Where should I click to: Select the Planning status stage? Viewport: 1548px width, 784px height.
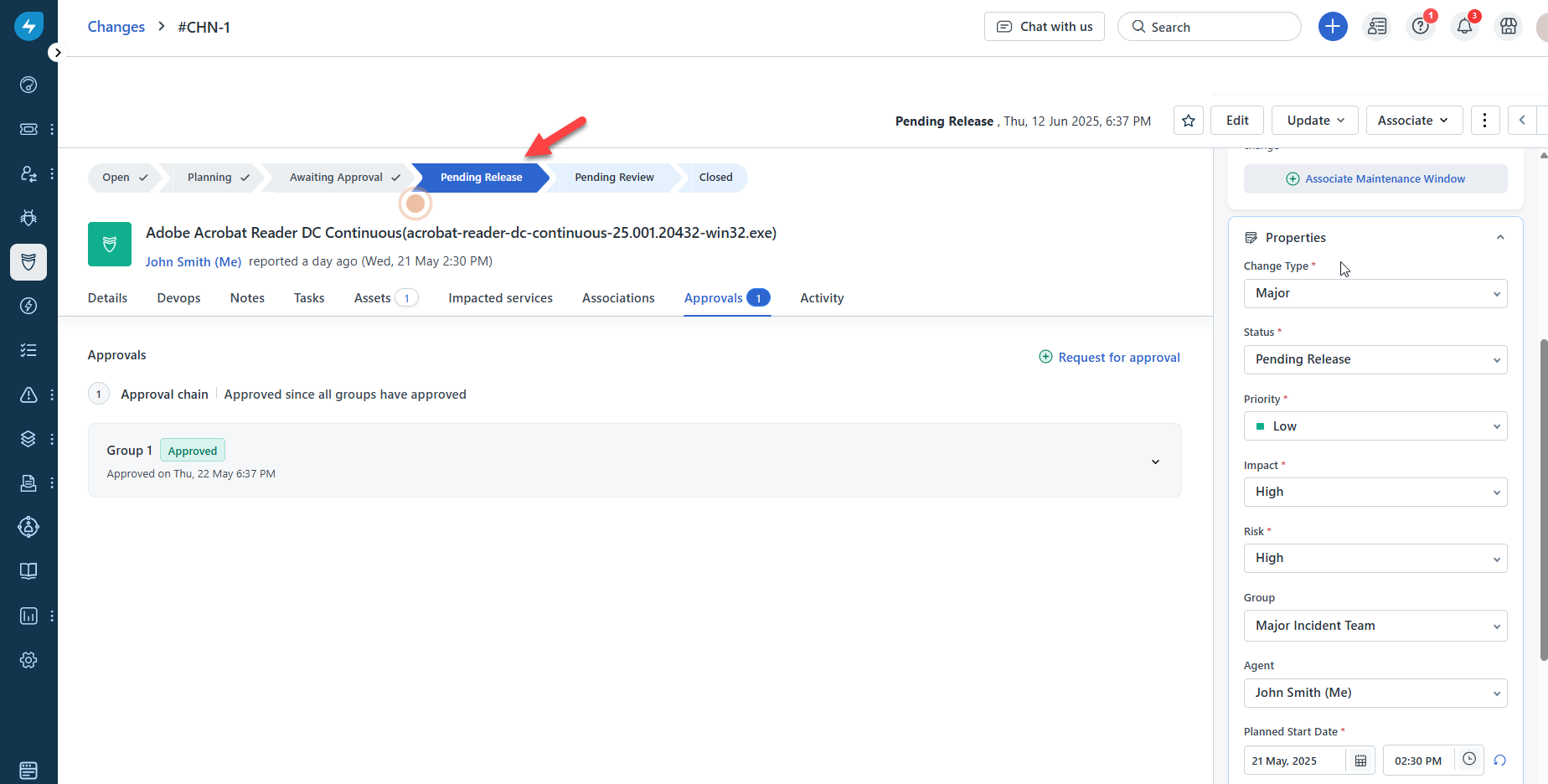point(217,178)
